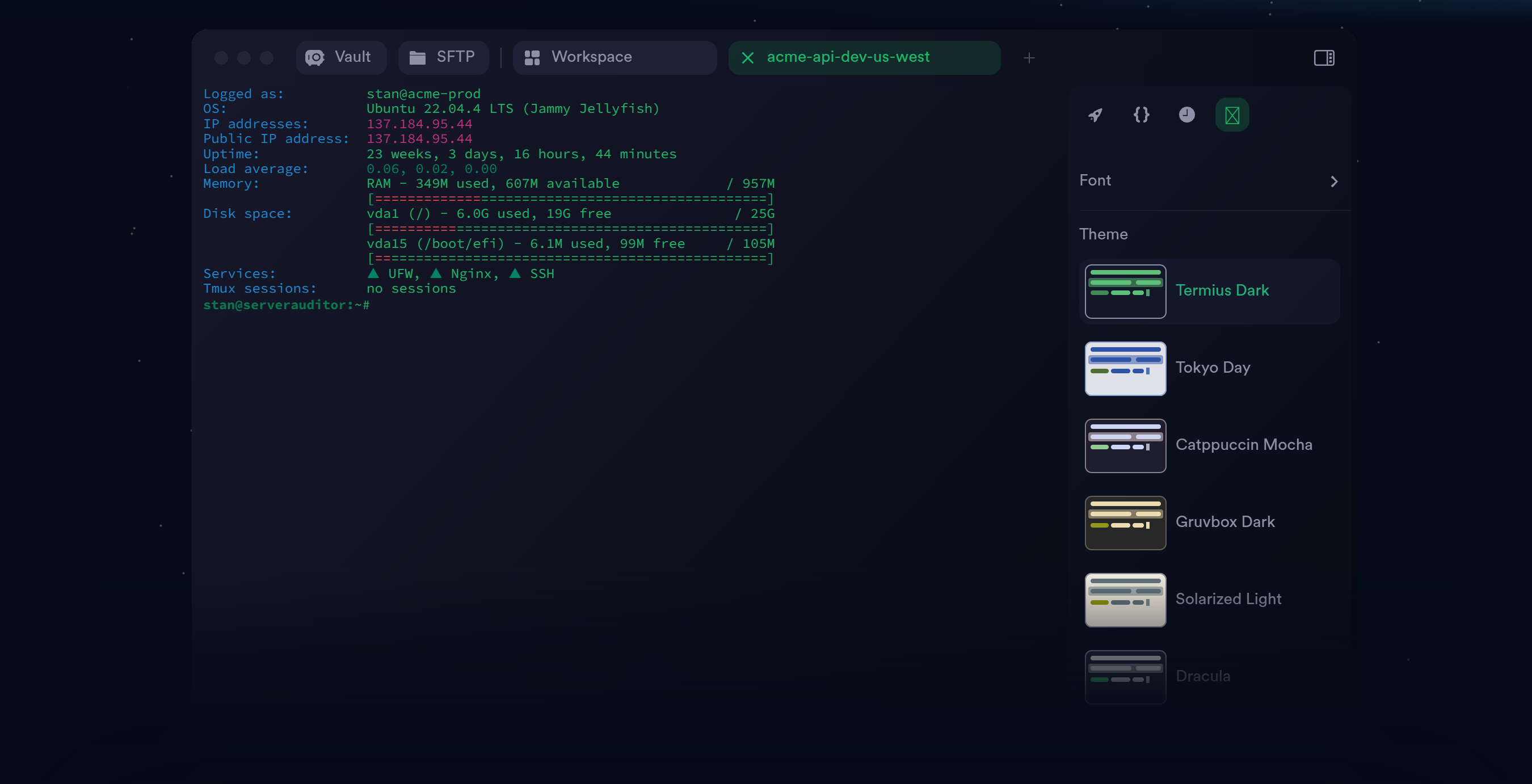This screenshot has width=1532, height=784.
Task: Click the Catppuccin Mocha label
Action: click(x=1243, y=445)
